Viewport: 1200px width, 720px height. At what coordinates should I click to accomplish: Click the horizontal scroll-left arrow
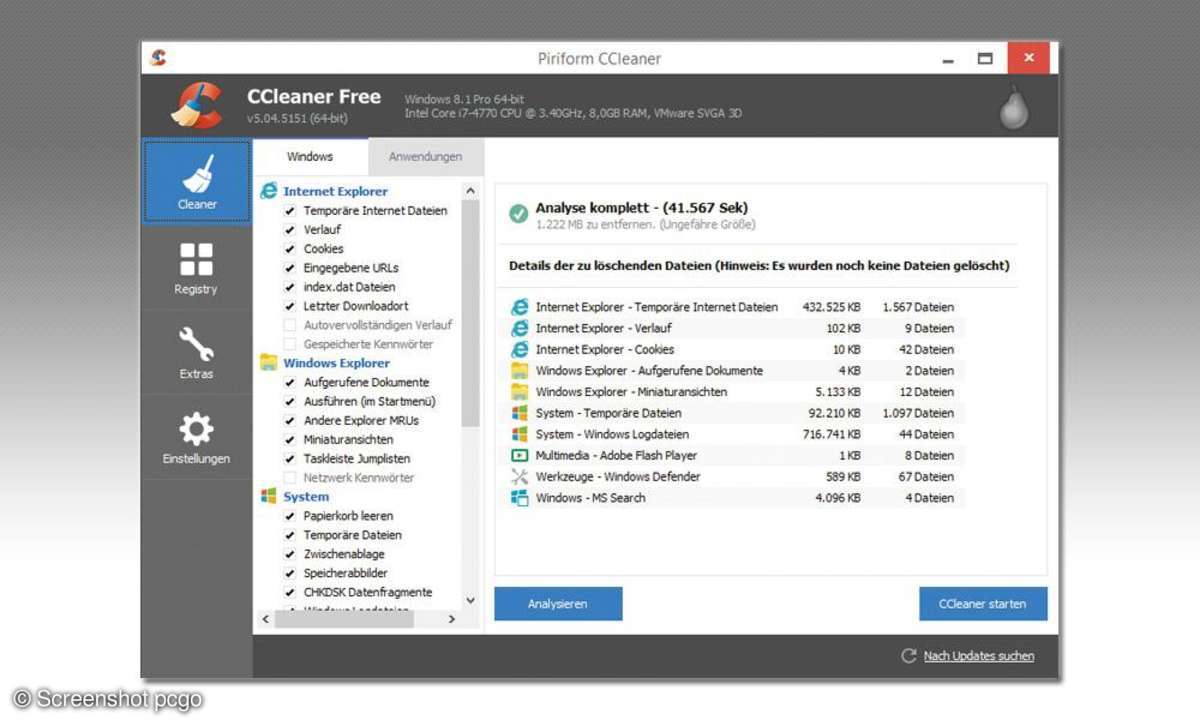point(265,619)
